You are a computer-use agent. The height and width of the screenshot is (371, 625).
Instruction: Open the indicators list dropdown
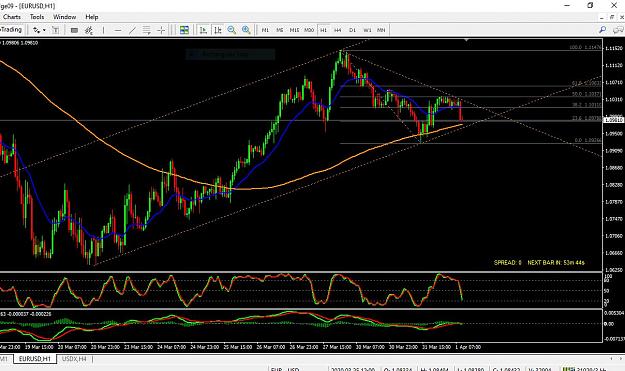39,30
